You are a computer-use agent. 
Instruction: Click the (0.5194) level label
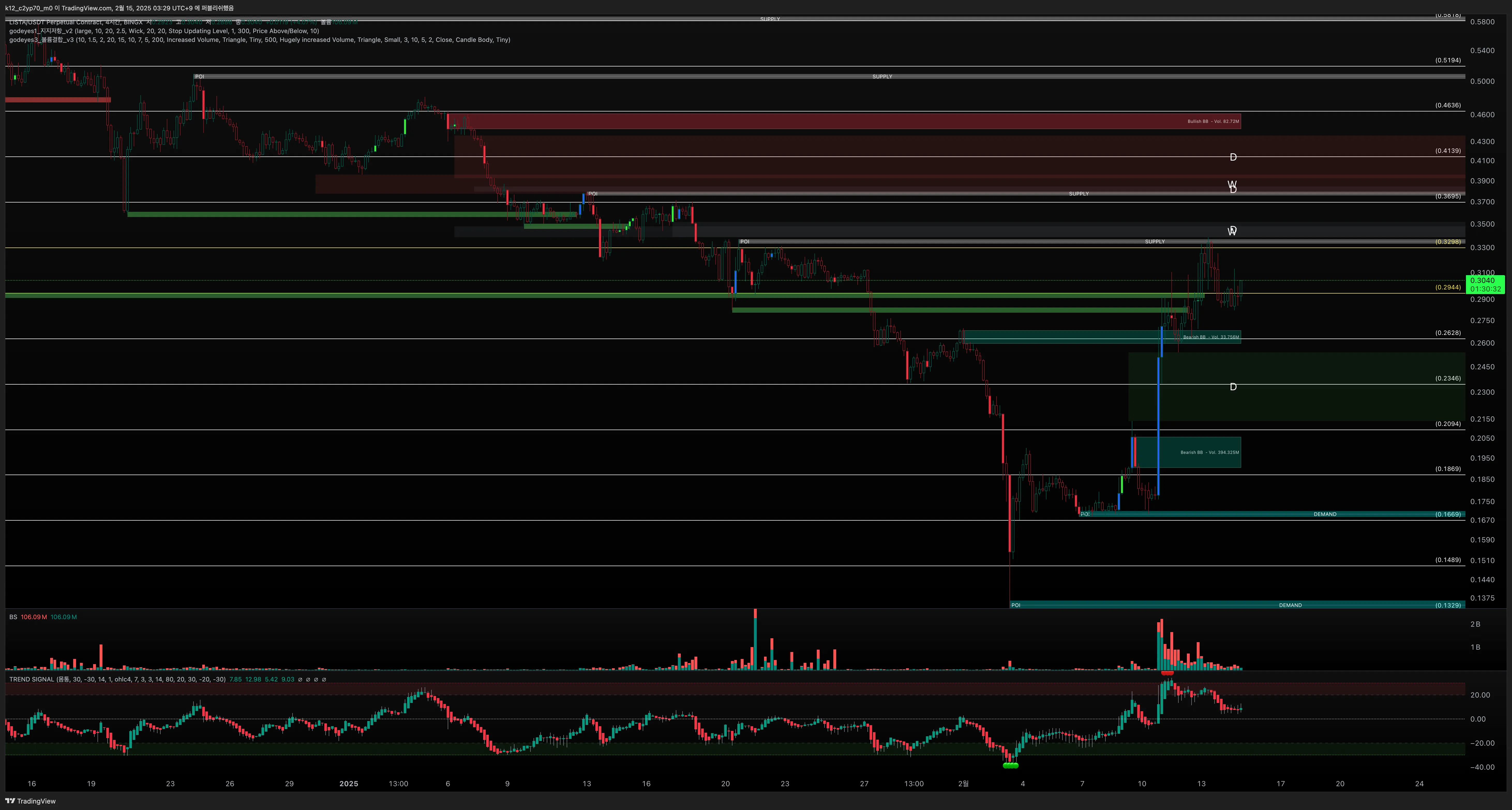(x=1448, y=61)
